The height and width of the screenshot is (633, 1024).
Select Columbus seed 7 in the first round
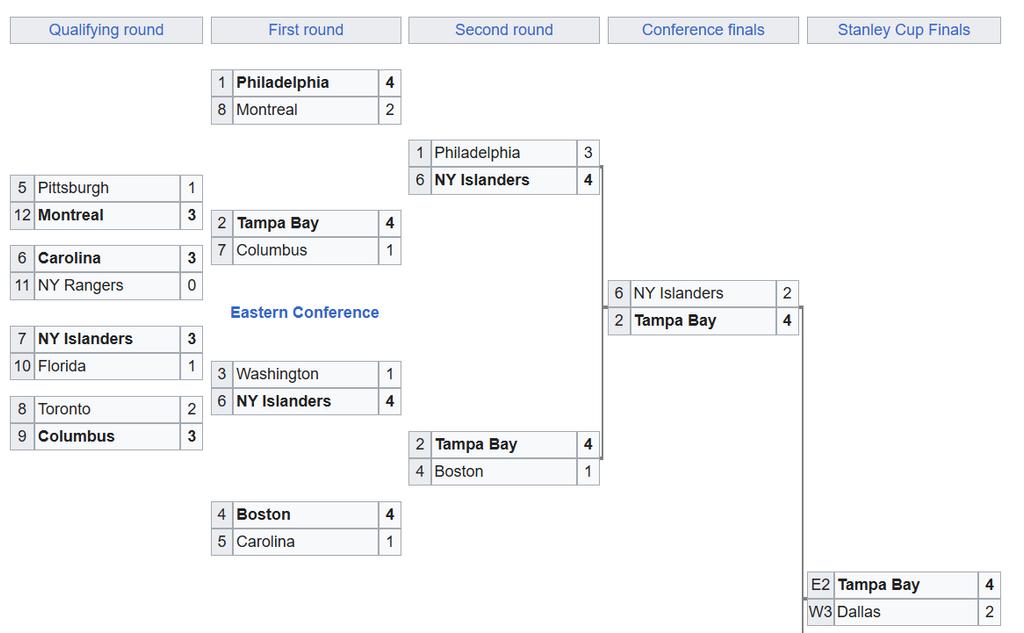click(x=306, y=251)
